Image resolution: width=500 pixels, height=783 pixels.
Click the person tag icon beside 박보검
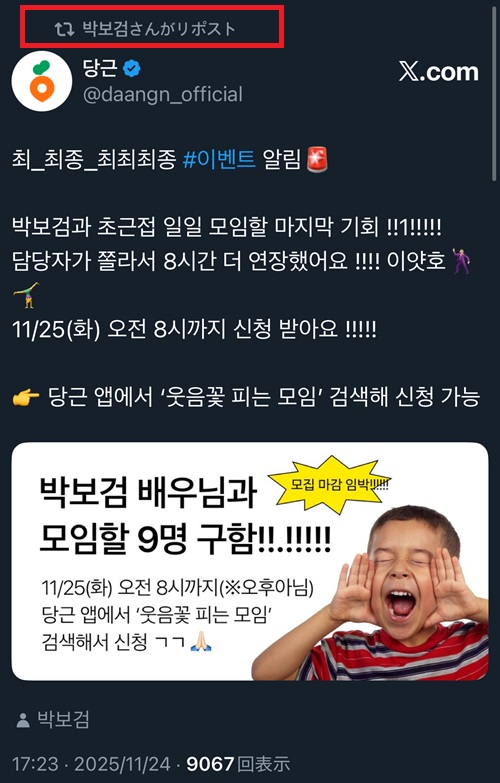point(23,720)
